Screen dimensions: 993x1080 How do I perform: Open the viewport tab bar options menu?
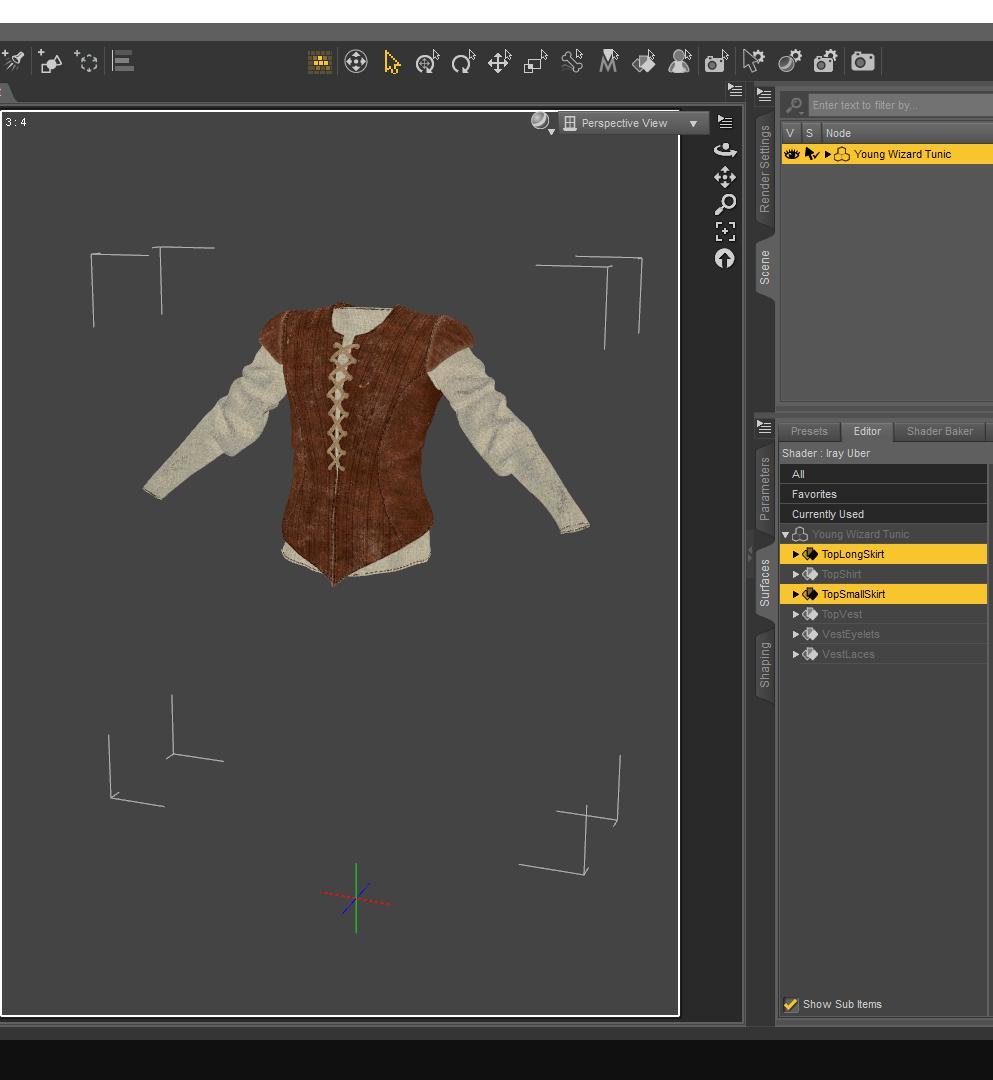click(x=735, y=90)
